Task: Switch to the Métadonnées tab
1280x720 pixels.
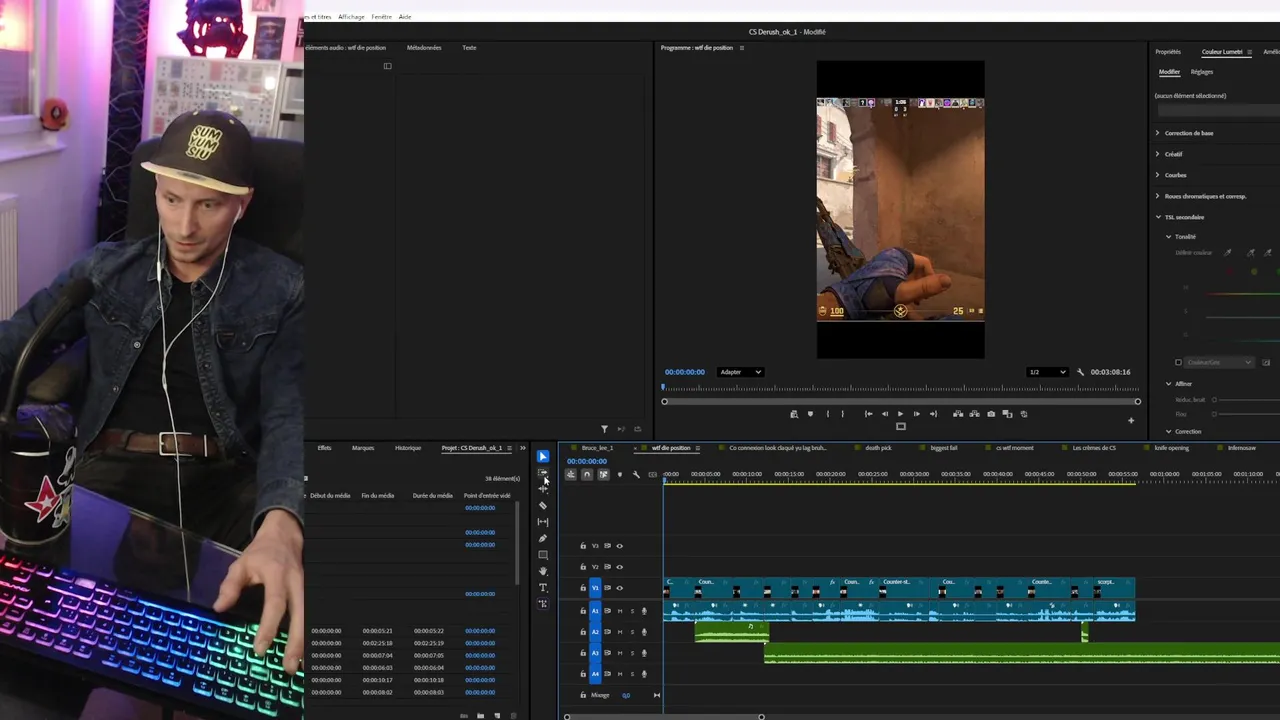Action: point(424,48)
